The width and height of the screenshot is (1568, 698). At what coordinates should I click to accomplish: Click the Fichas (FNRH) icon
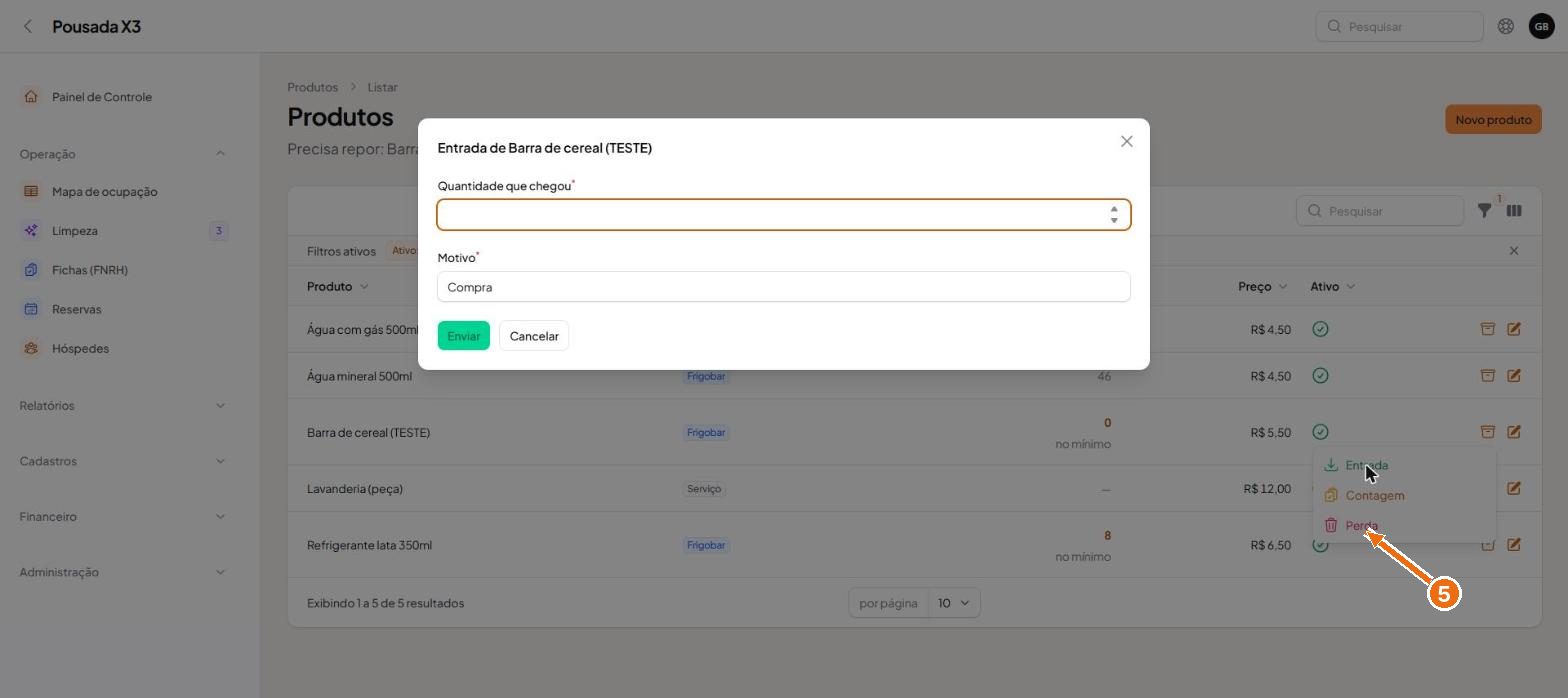coord(31,270)
